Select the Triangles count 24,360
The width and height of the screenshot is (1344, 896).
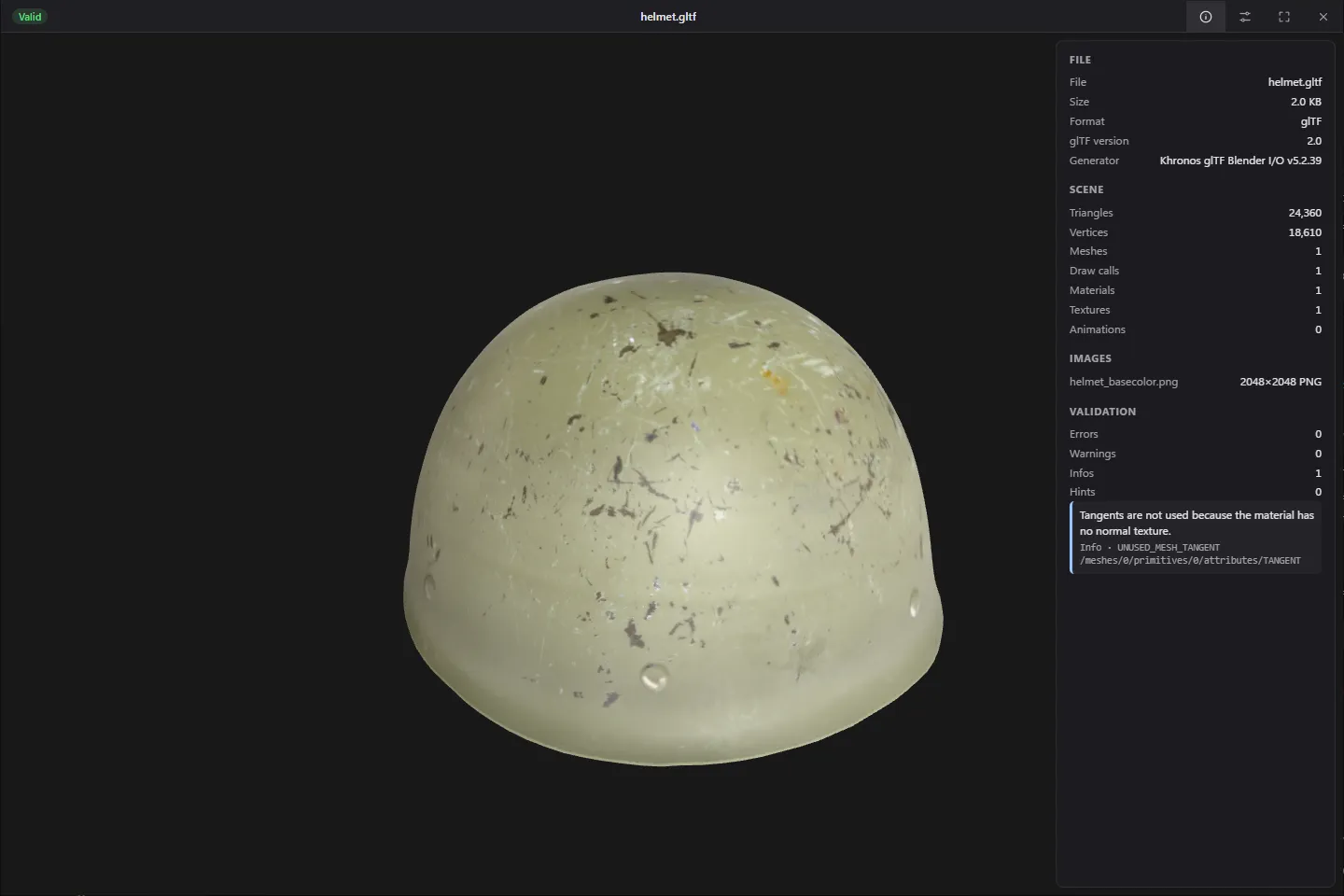click(x=1305, y=213)
